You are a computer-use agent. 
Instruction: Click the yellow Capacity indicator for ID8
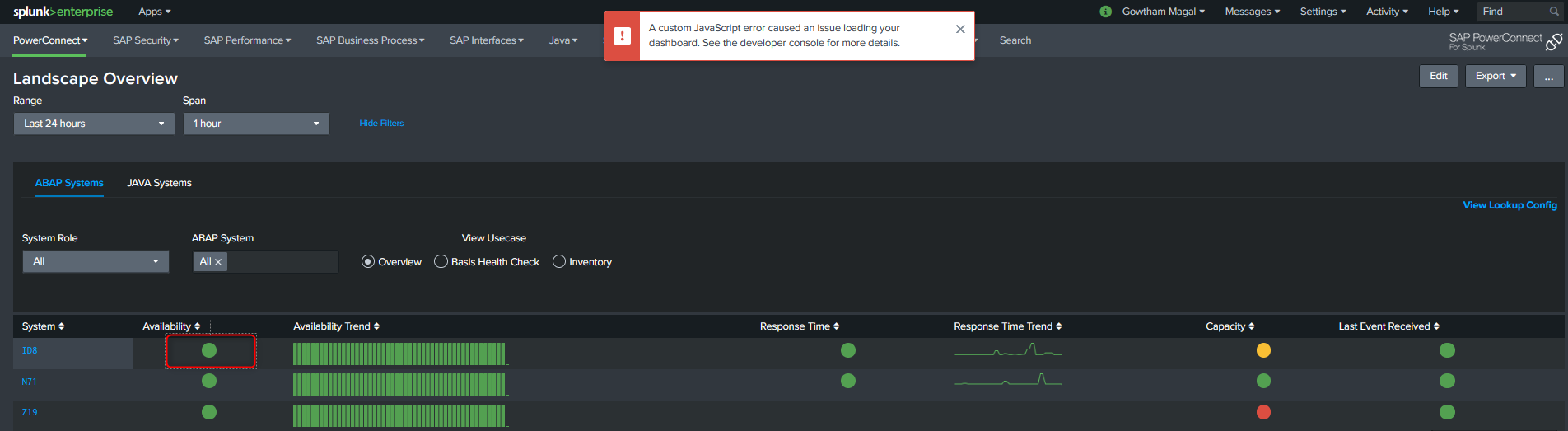click(x=1263, y=350)
